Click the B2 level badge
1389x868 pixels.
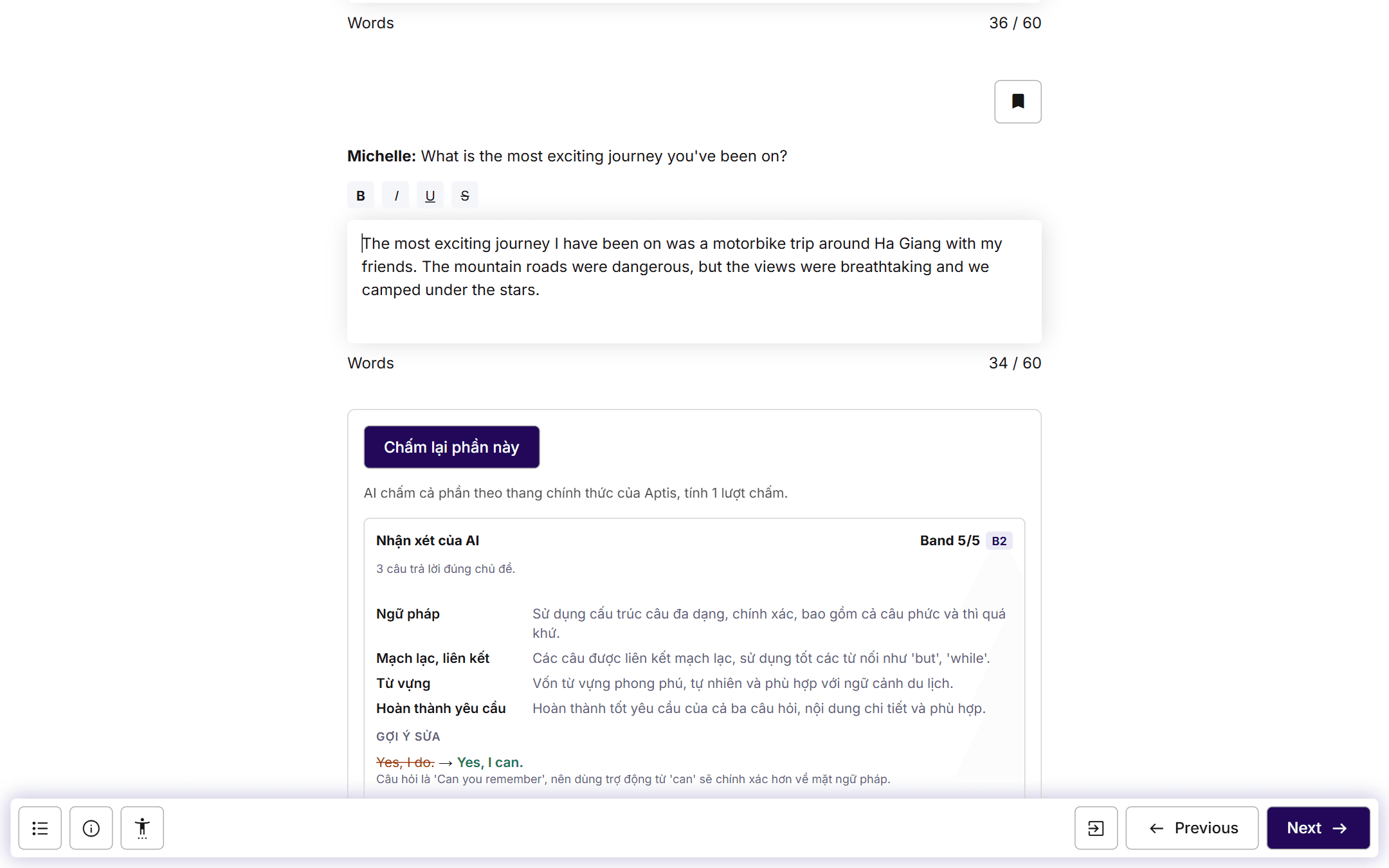click(999, 541)
